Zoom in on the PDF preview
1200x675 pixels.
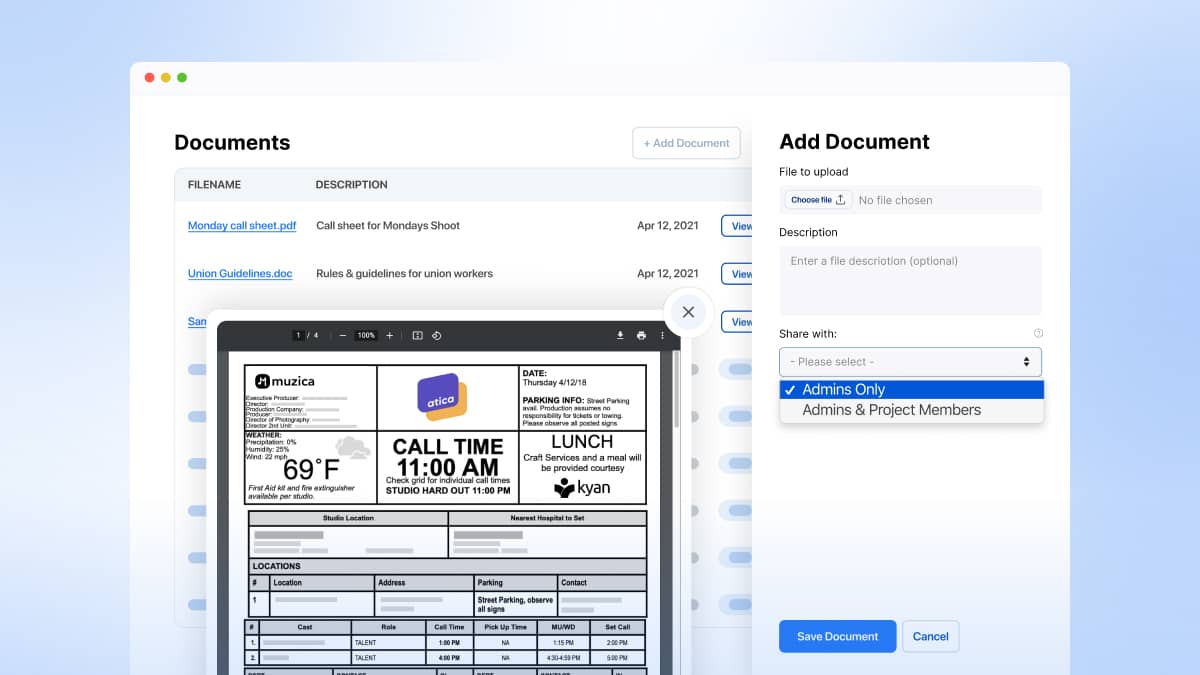coord(390,334)
